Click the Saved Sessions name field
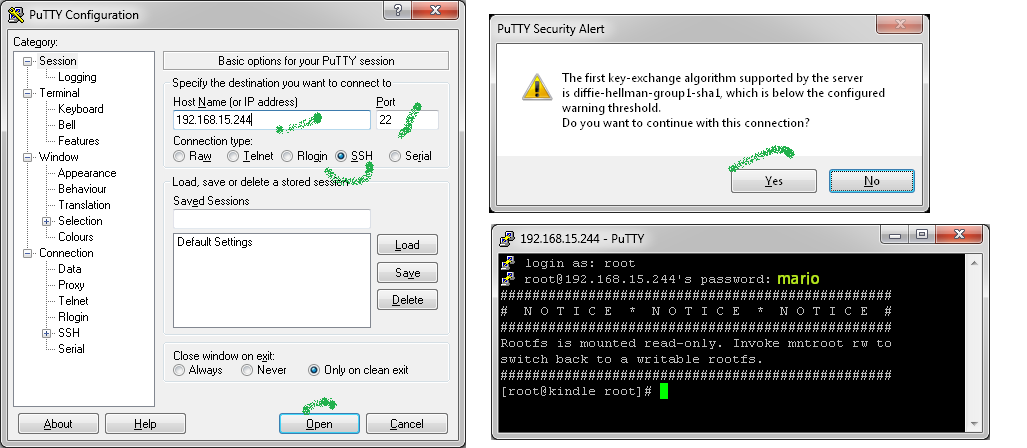Screen dimensions: 1027x448 pyautogui.click(x=272, y=219)
